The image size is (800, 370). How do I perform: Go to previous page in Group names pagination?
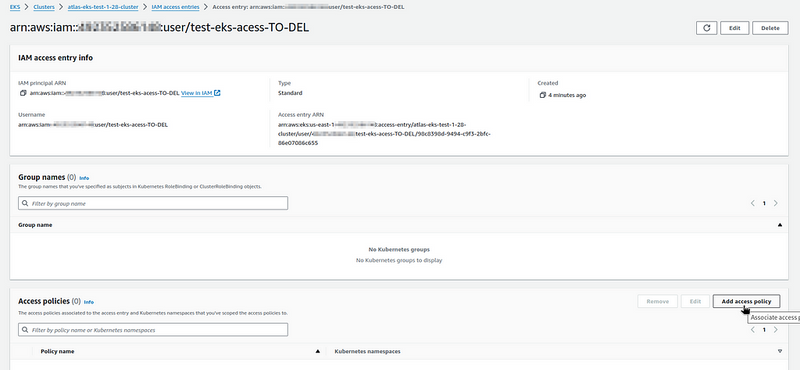[x=753, y=203]
